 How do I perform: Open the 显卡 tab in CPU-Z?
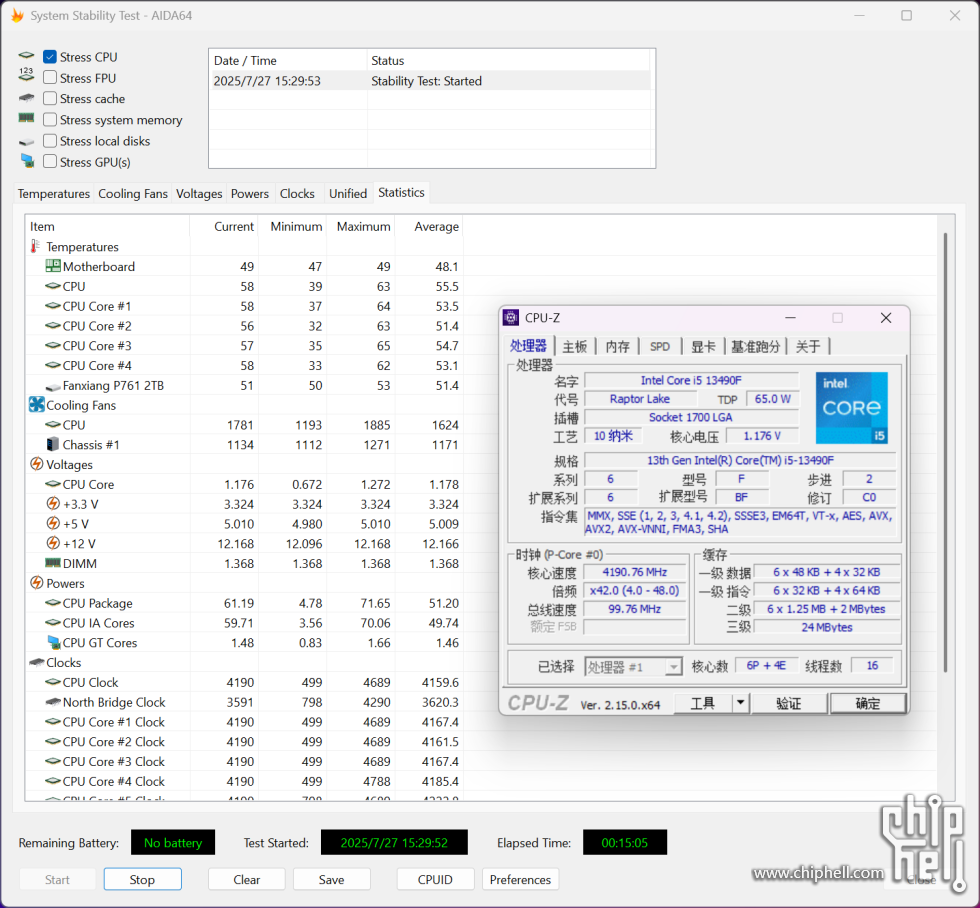(x=702, y=347)
